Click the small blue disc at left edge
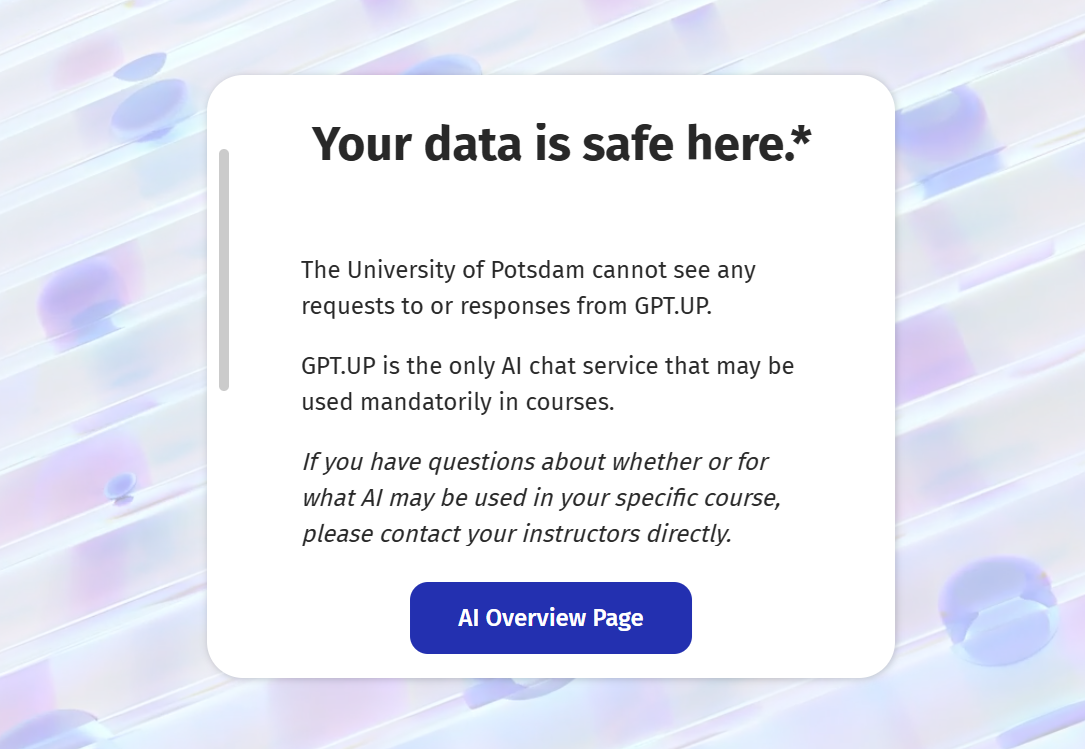The width and height of the screenshot is (1085, 749). click(x=122, y=486)
